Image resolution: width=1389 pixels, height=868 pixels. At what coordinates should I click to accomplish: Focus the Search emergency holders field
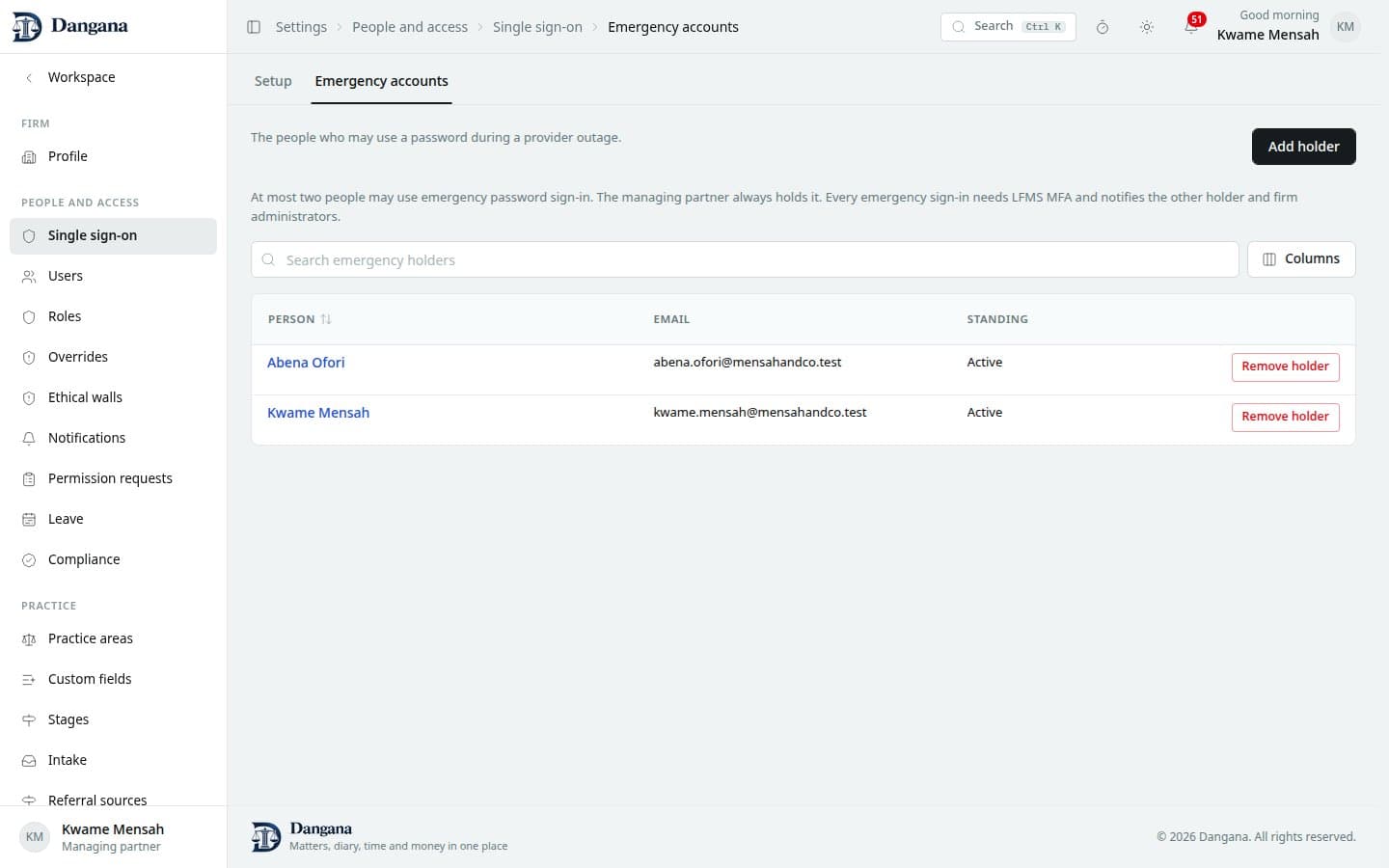(745, 259)
